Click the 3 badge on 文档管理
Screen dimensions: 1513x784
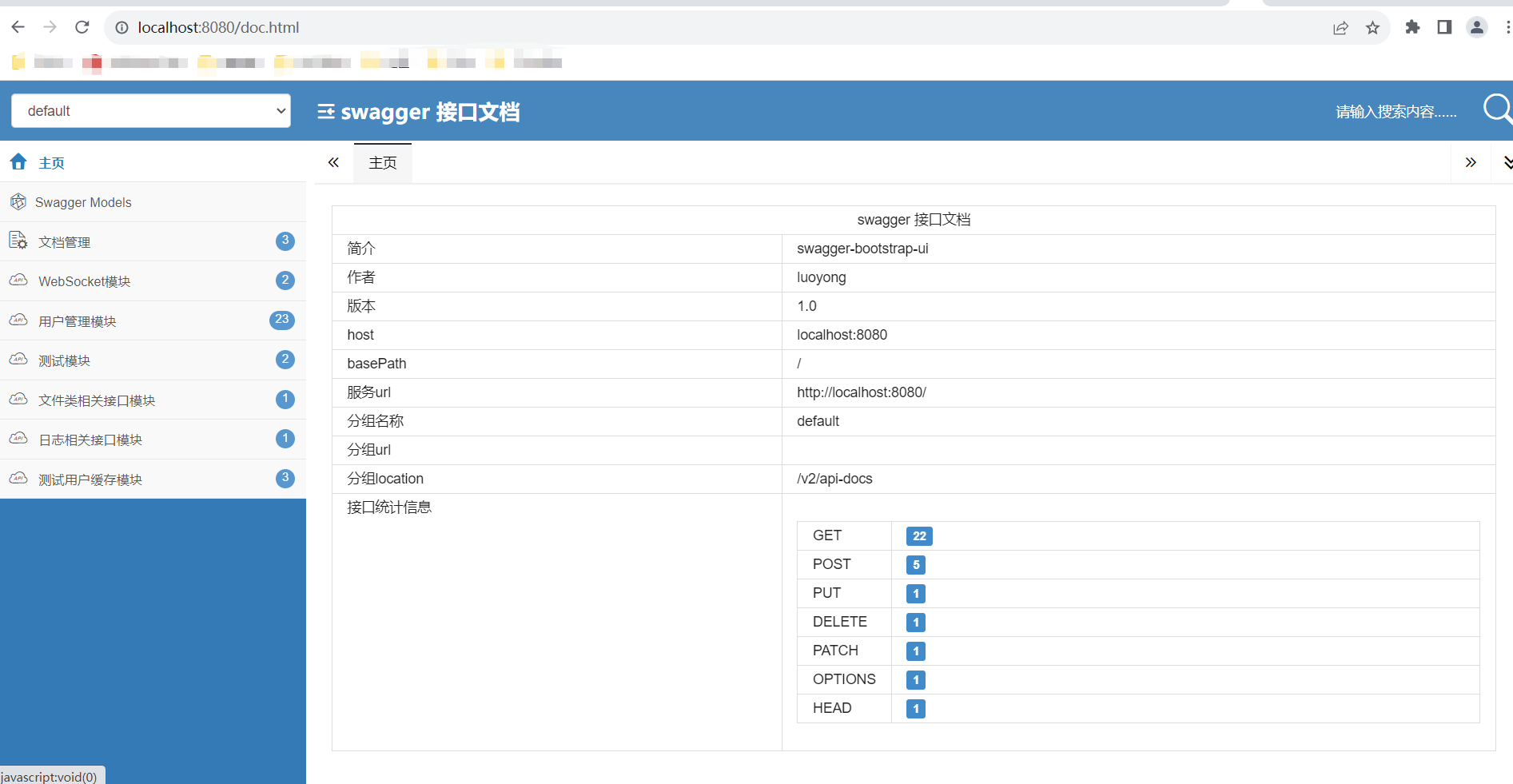click(285, 241)
